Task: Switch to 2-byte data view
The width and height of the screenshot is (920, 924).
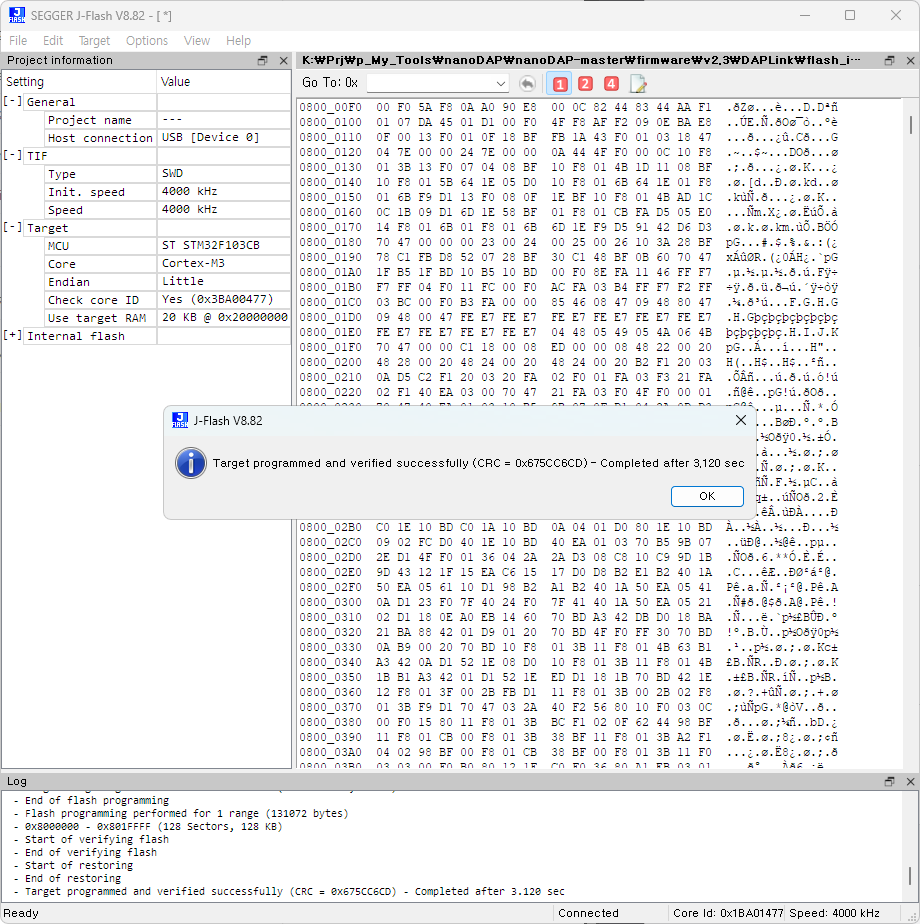Action: 585,84
